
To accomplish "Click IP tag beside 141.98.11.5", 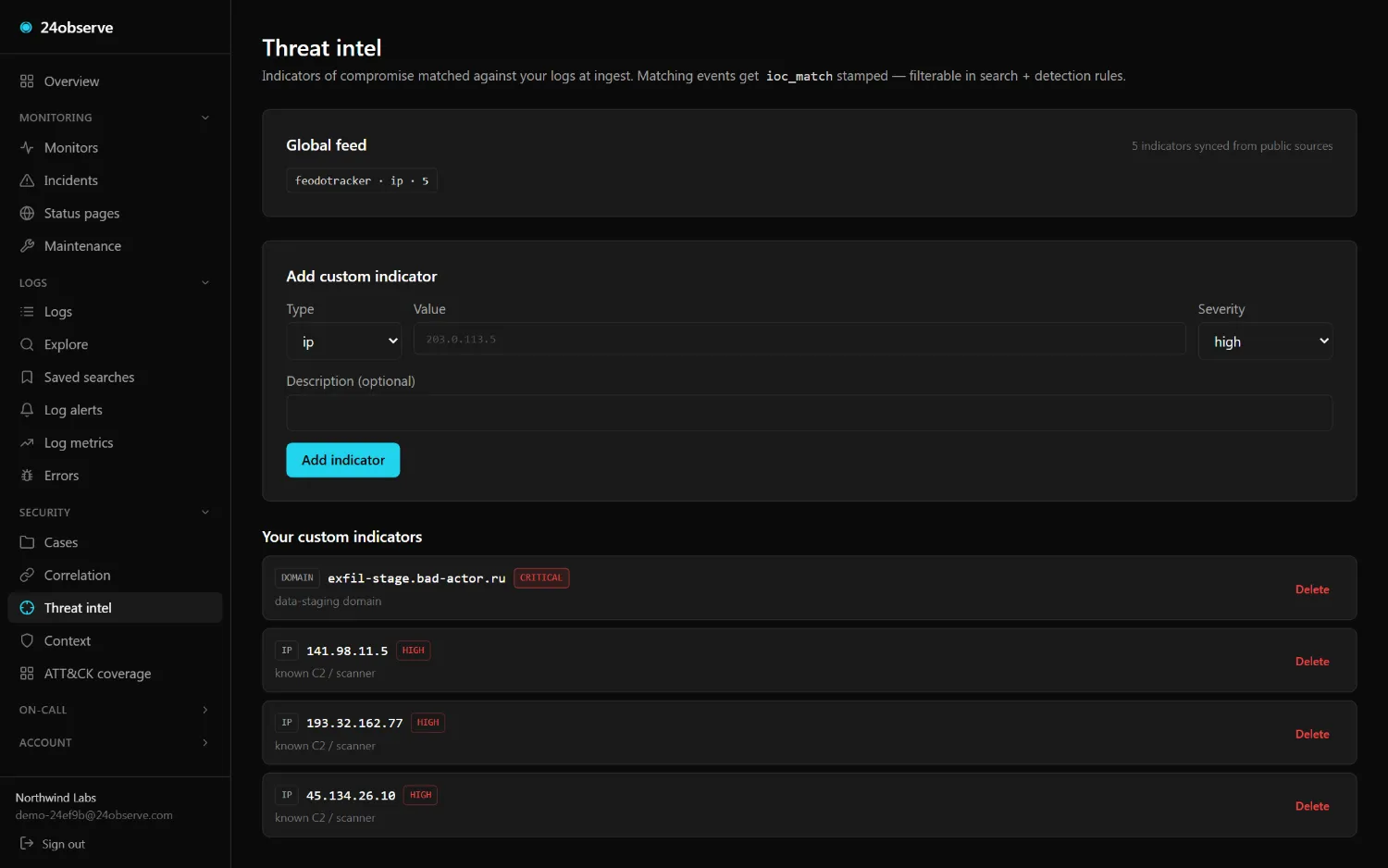I will (x=287, y=651).
